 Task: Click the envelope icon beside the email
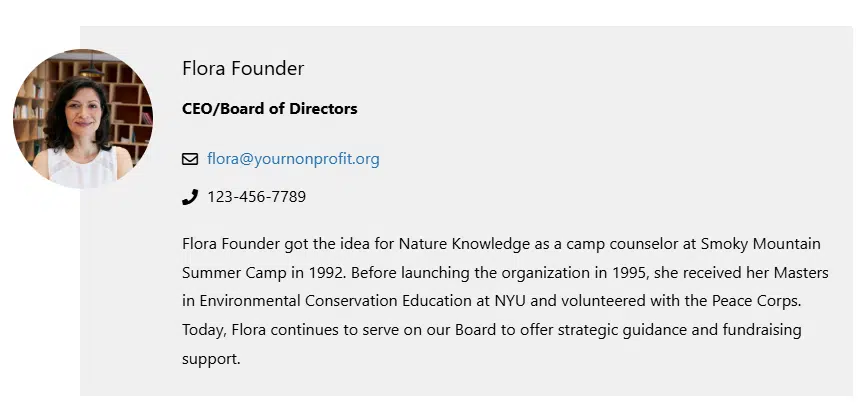[x=190, y=159]
